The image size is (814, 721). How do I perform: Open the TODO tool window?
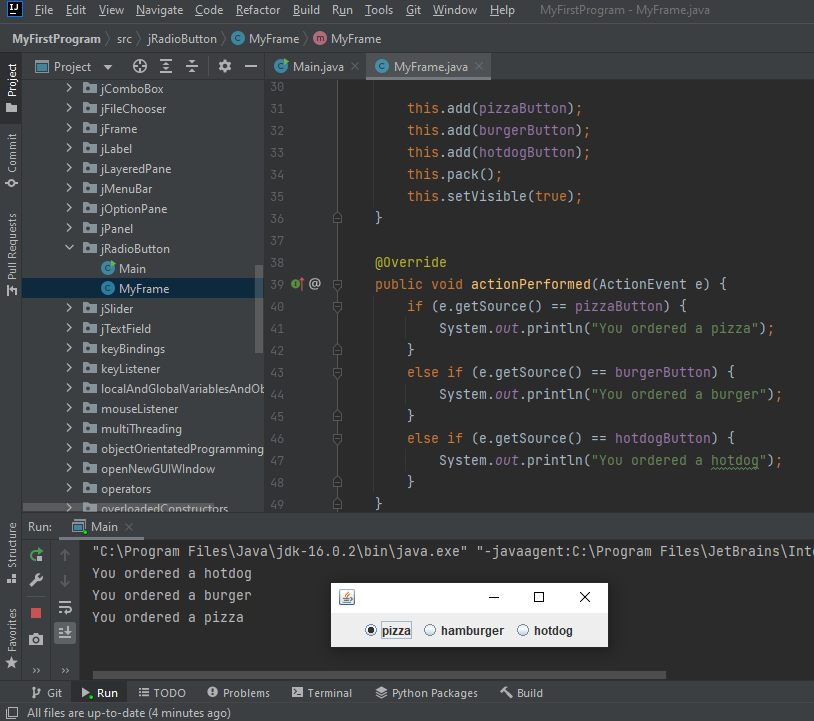(x=162, y=692)
